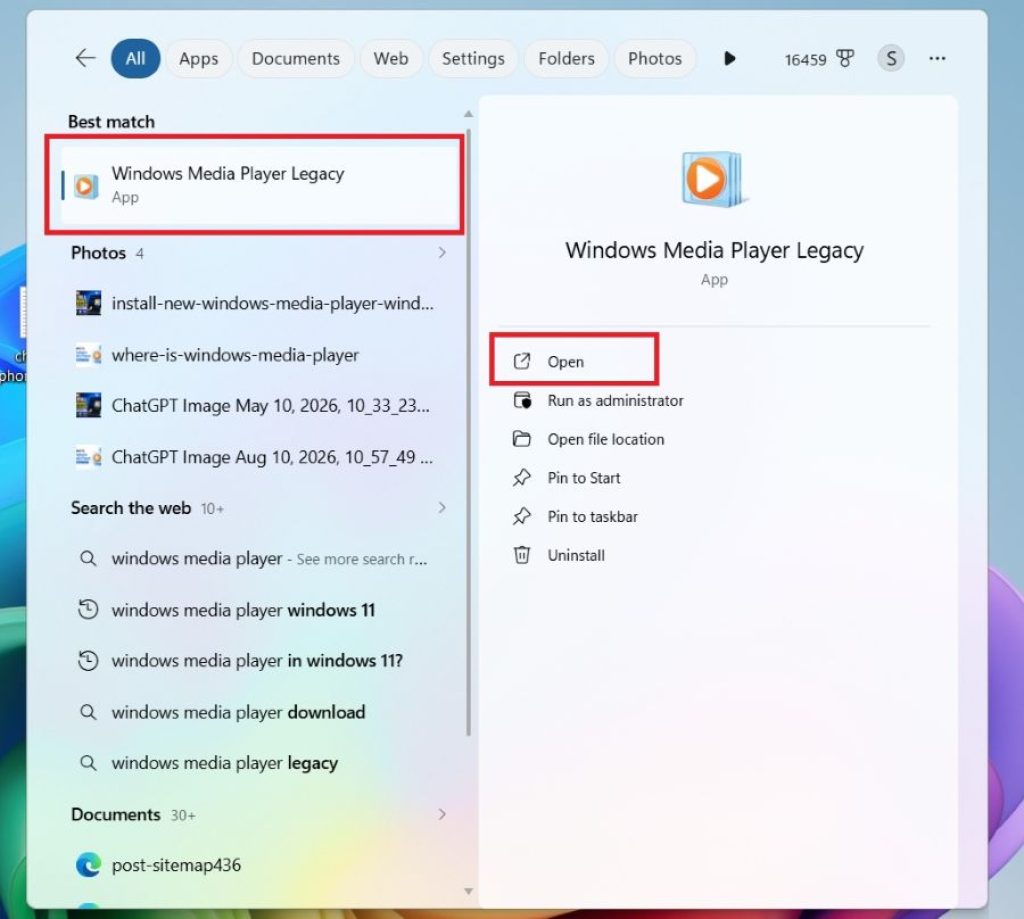
Task: Open install-new-windows-media-player photo result
Action: point(259,303)
